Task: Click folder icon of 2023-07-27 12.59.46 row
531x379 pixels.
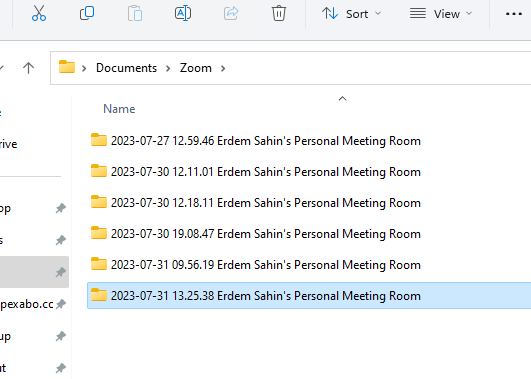Action: coord(99,140)
